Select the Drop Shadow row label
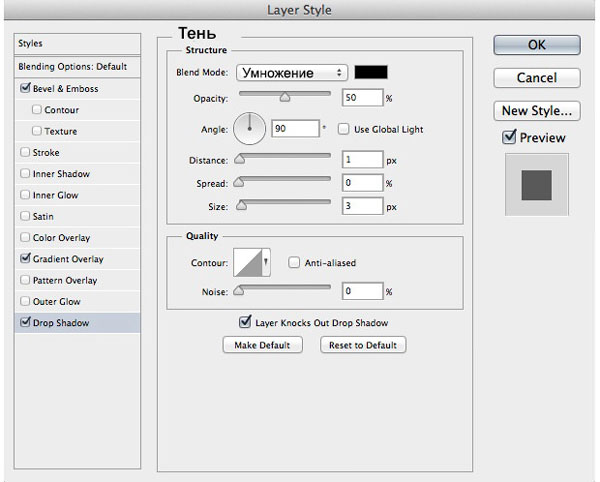Image resolution: width=600 pixels, height=482 pixels. (x=61, y=323)
